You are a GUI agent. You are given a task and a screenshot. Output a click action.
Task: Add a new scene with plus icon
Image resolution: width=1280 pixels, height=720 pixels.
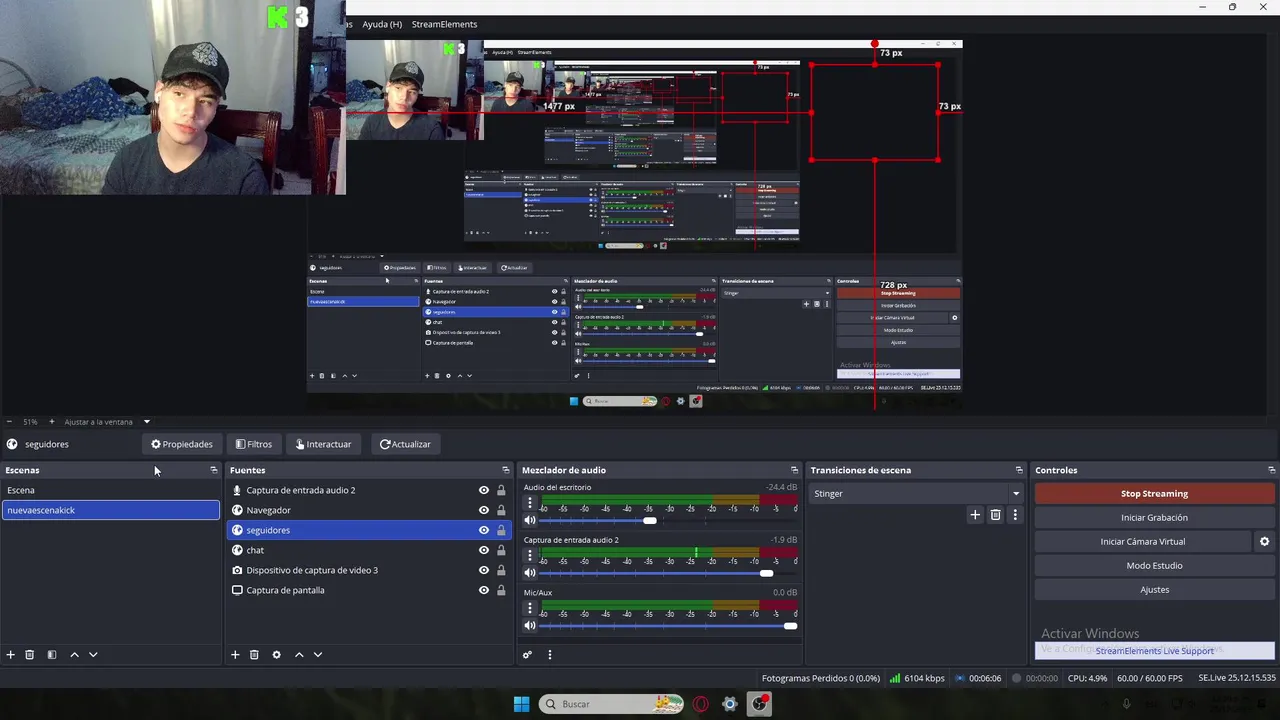(x=11, y=655)
